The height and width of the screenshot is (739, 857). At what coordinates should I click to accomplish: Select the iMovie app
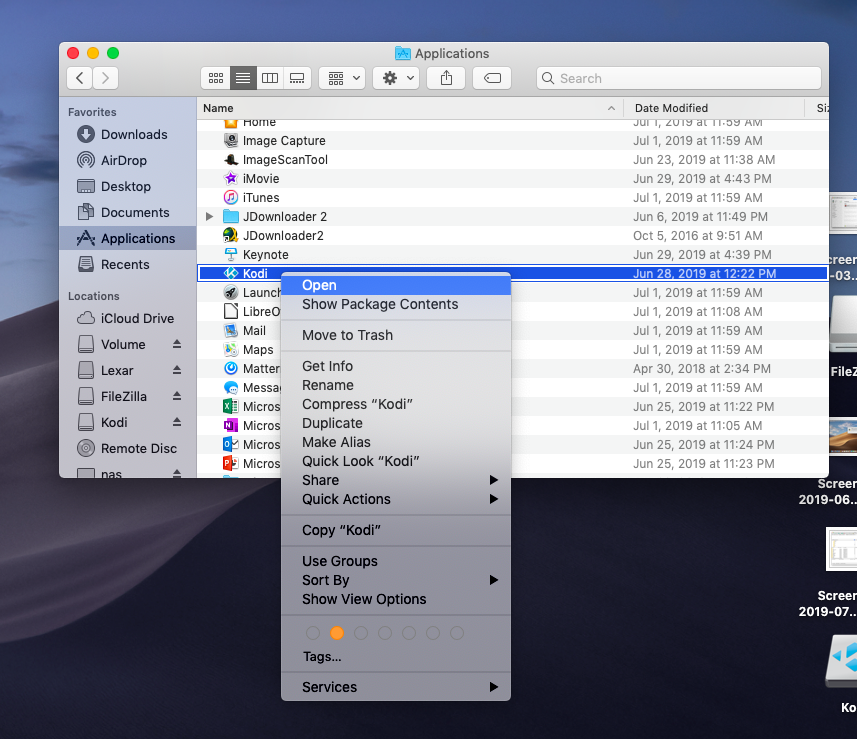coord(513,179)
